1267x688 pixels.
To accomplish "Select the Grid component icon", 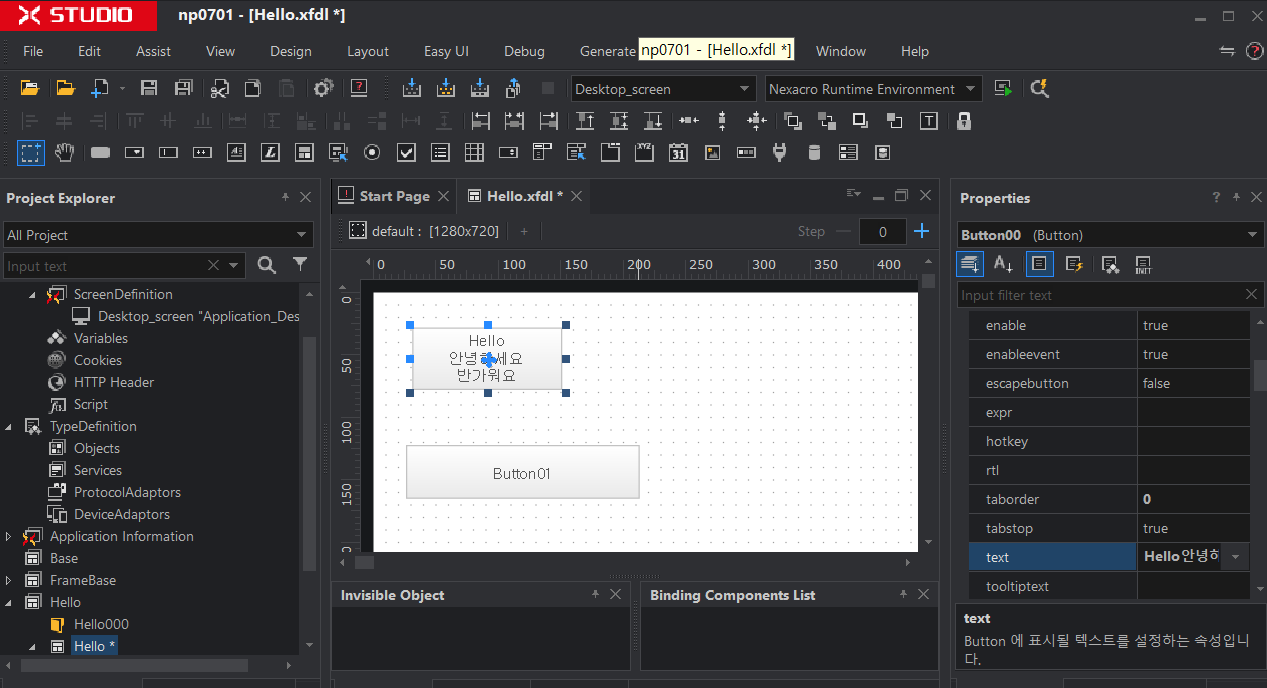I will pos(474,153).
